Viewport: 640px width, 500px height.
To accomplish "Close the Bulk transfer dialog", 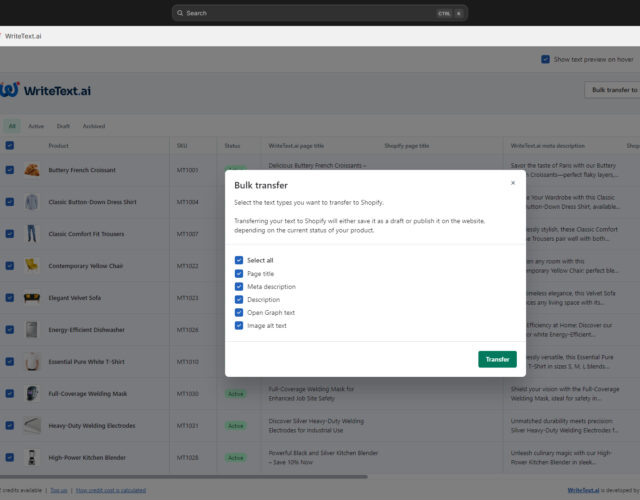I will [513, 183].
